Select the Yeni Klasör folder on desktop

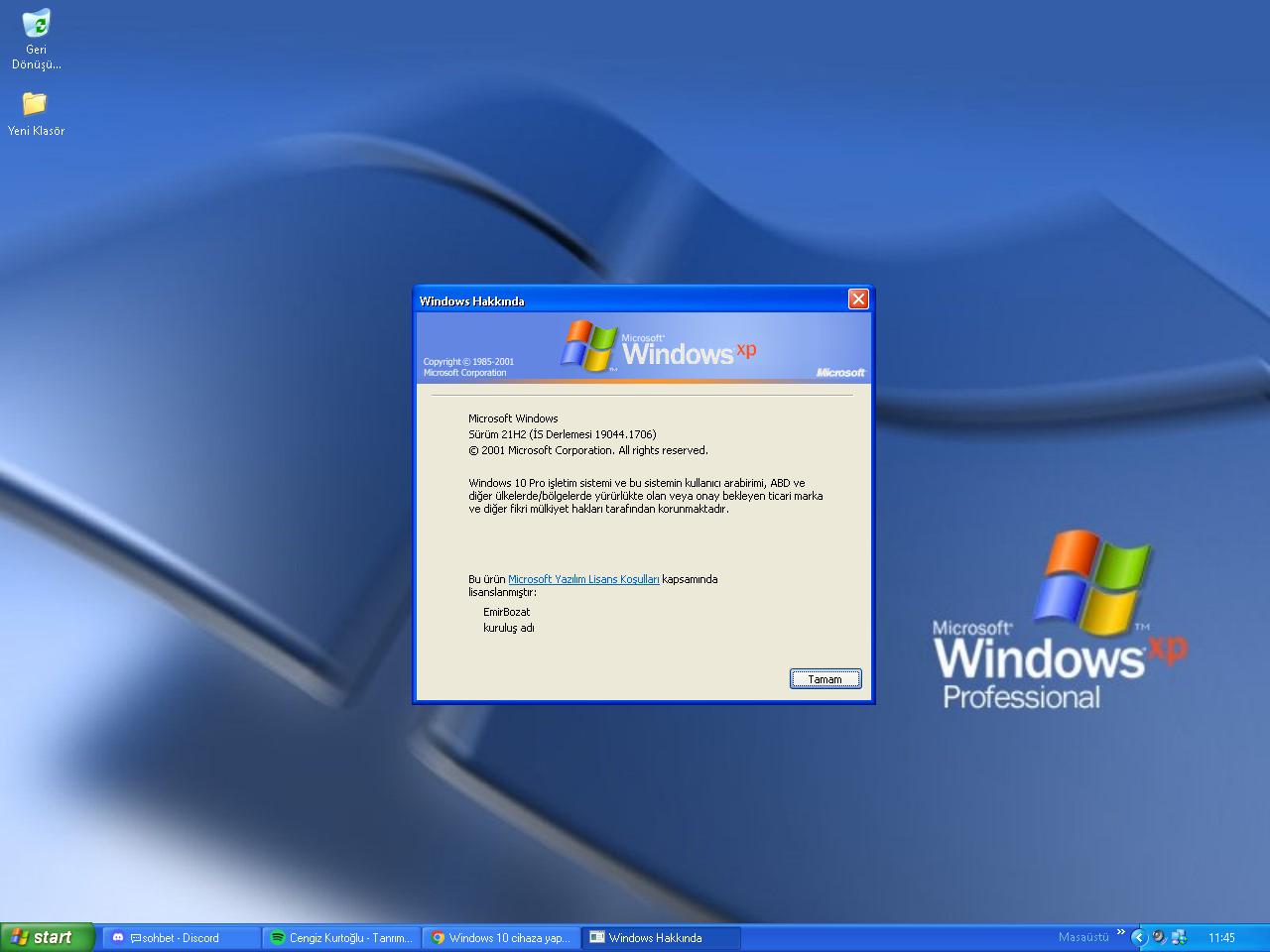[x=36, y=113]
